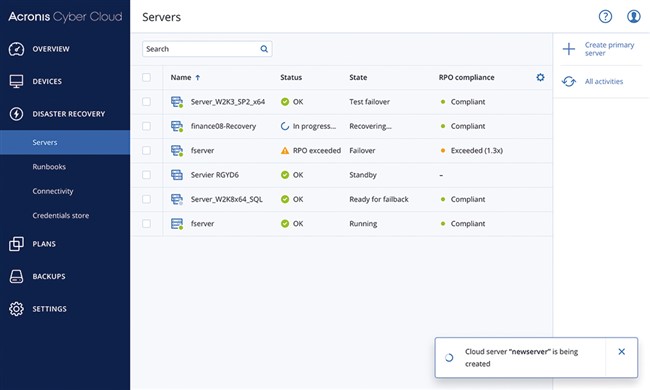The height and width of the screenshot is (390, 650).
Task: Sort by Name column header
Action: click(x=181, y=78)
